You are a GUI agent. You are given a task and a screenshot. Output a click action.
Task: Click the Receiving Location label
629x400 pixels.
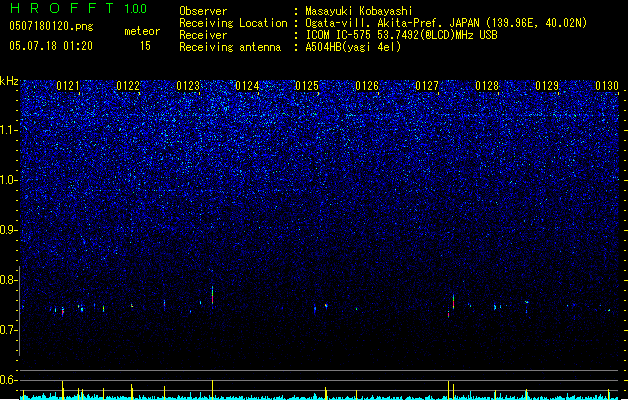(x=233, y=23)
